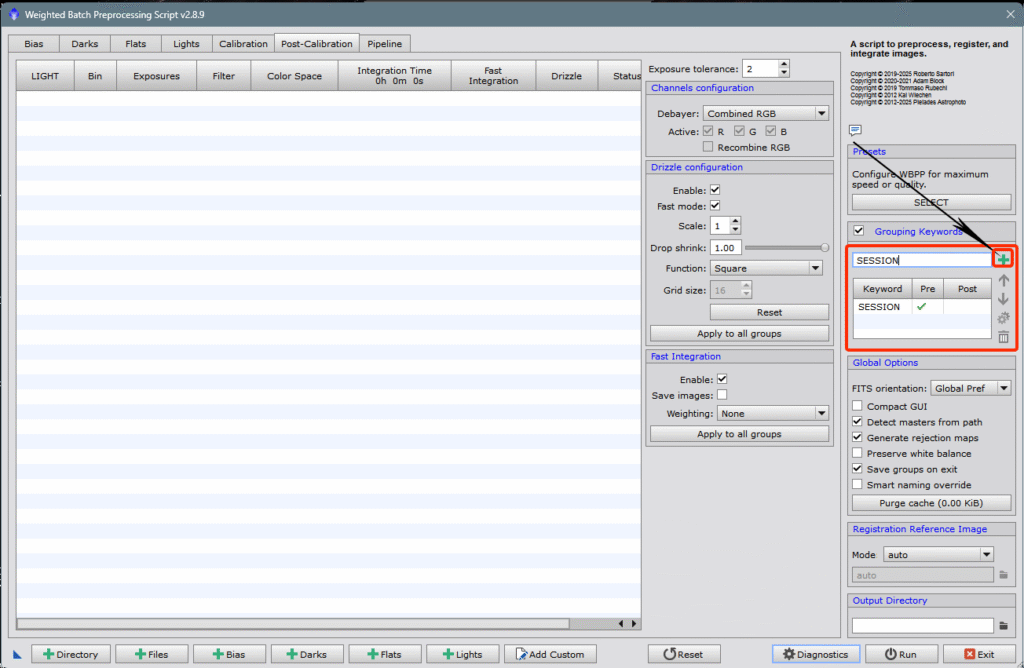Open keyword settings gear icon

coord(1003,318)
